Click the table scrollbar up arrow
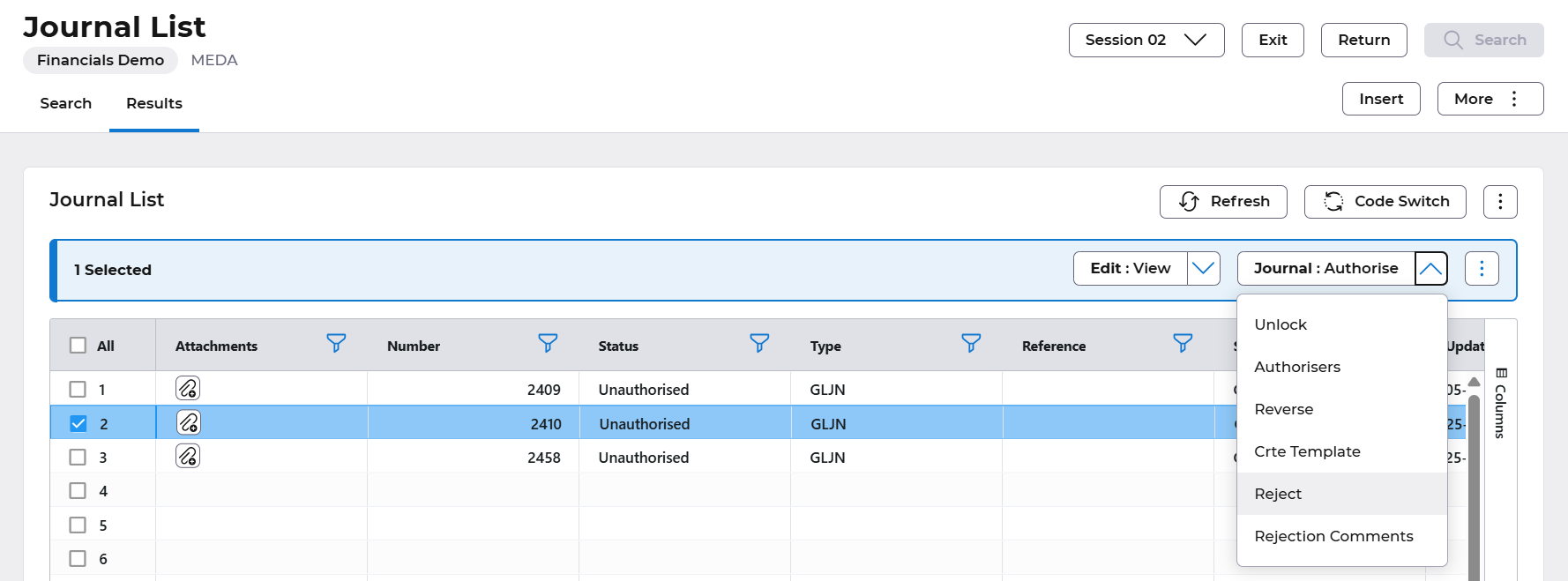This screenshot has width=1568, height=581. click(x=1474, y=383)
